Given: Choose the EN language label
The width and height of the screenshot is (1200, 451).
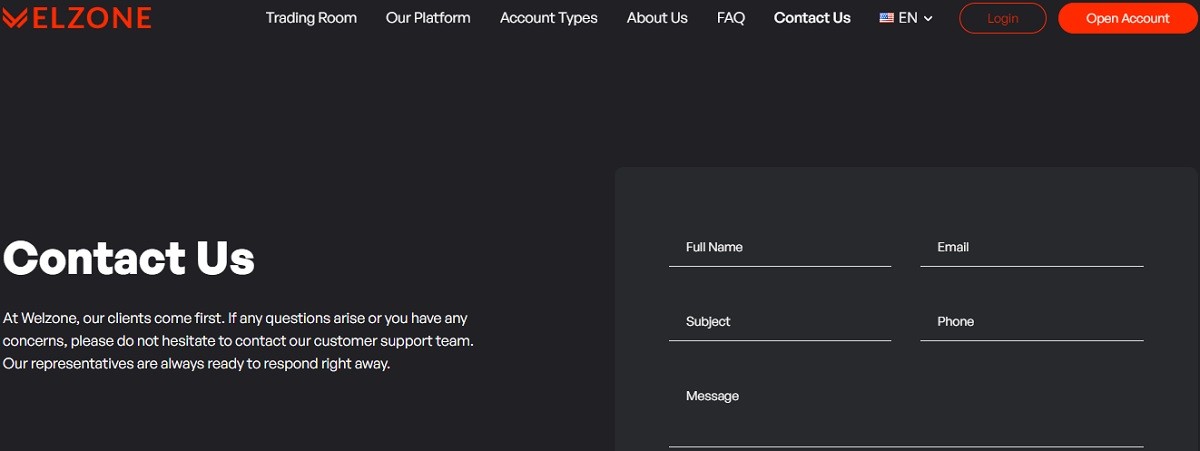Looking at the screenshot, I should pyautogui.click(x=908, y=18).
